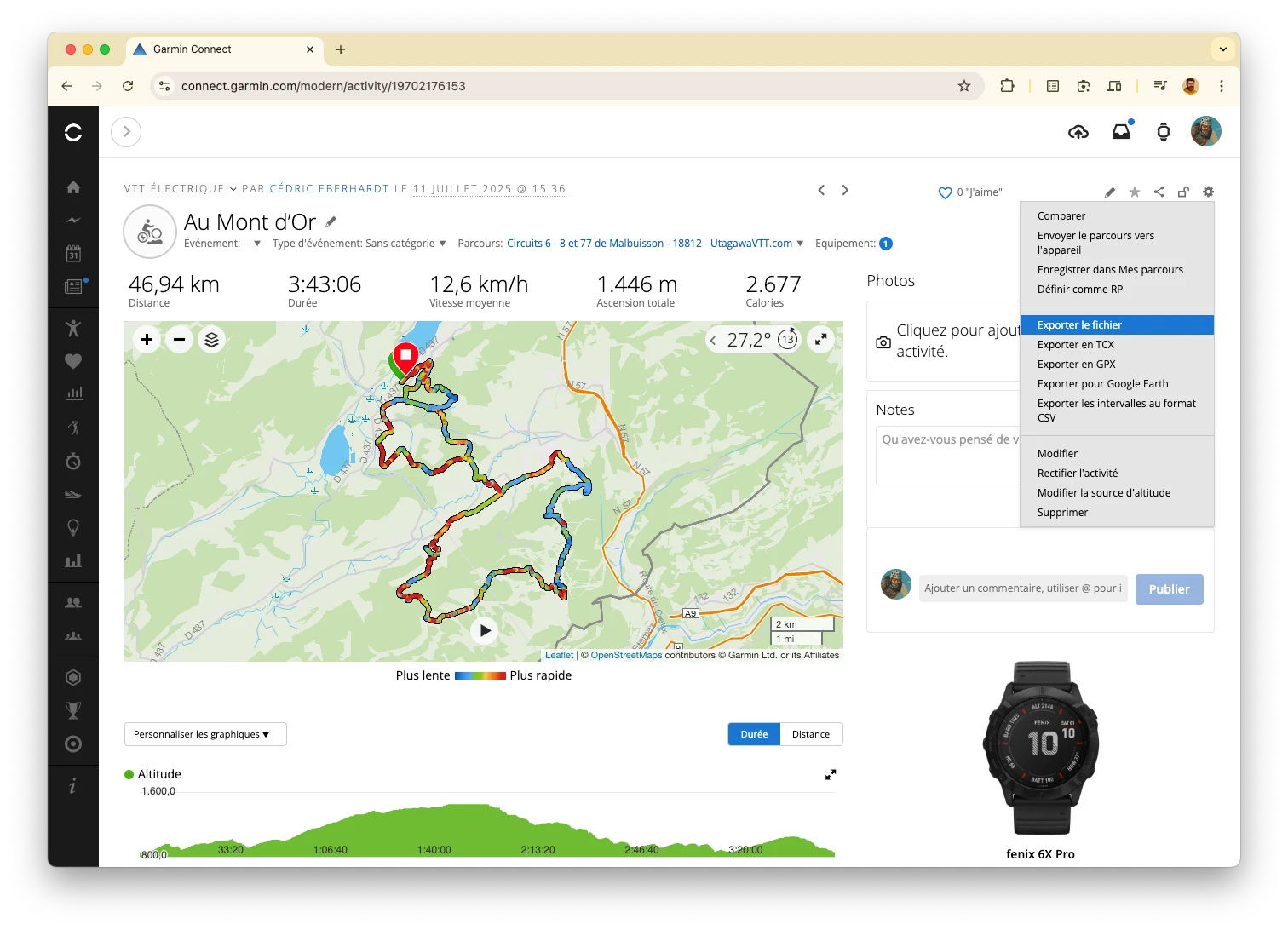This screenshot has height=930, width=1288.
Task: Click the Notes text area
Action: [x=948, y=456]
